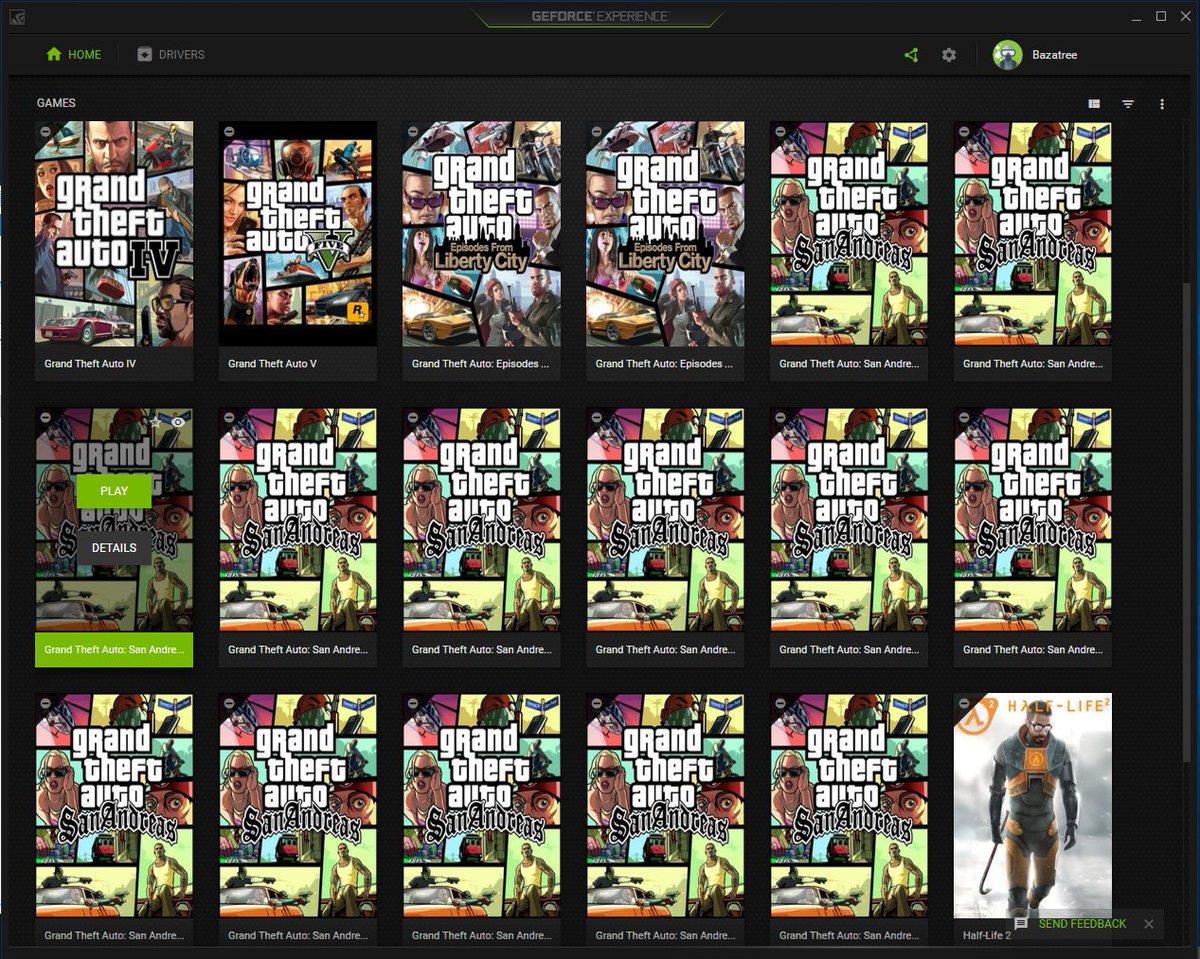This screenshot has height=959, width=1200.
Task: Click the 'Grand Theft Auto V' title label
Action: [x=272, y=364]
